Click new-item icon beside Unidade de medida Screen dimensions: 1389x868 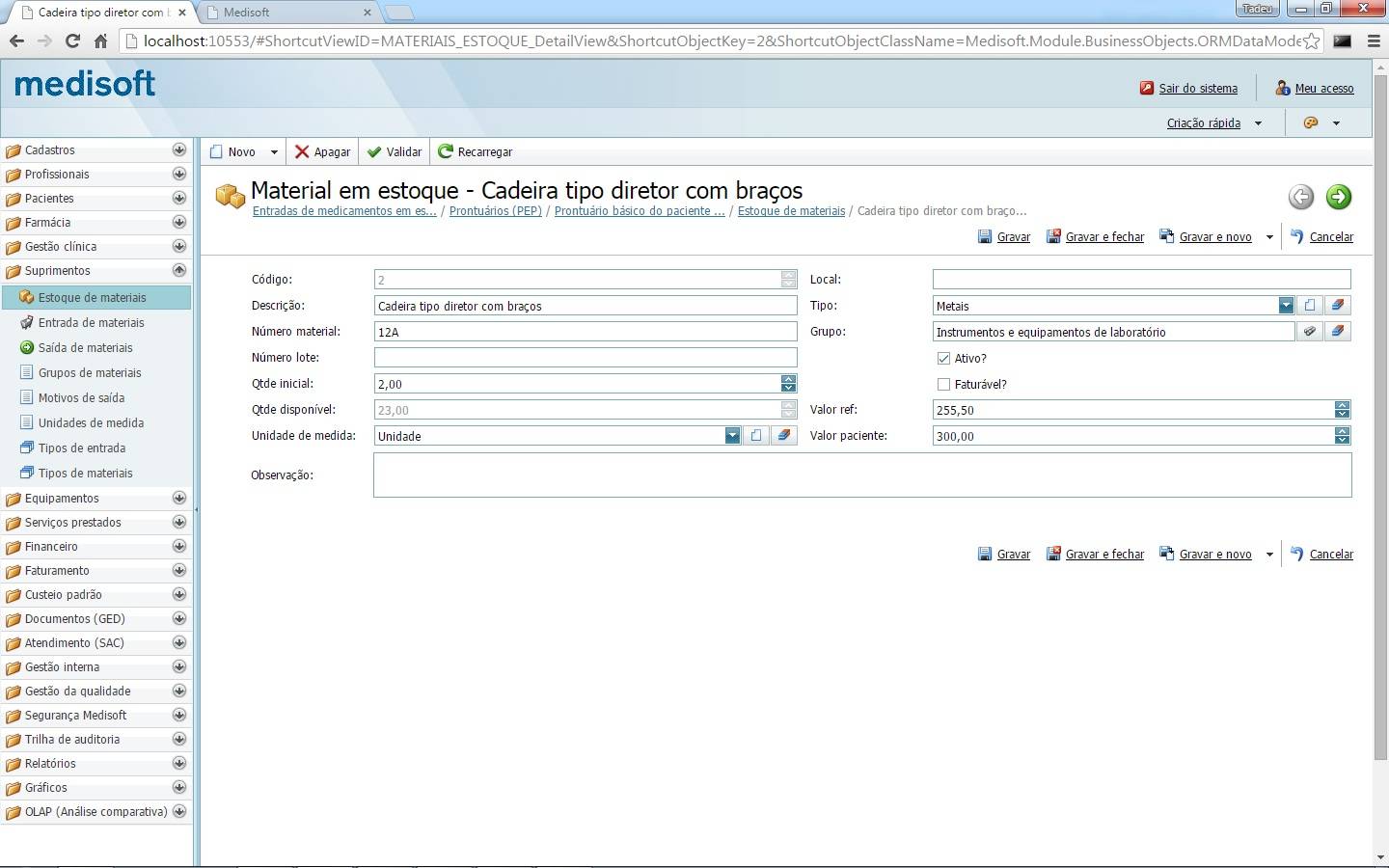pyautogui.click(x=756, y=435)
